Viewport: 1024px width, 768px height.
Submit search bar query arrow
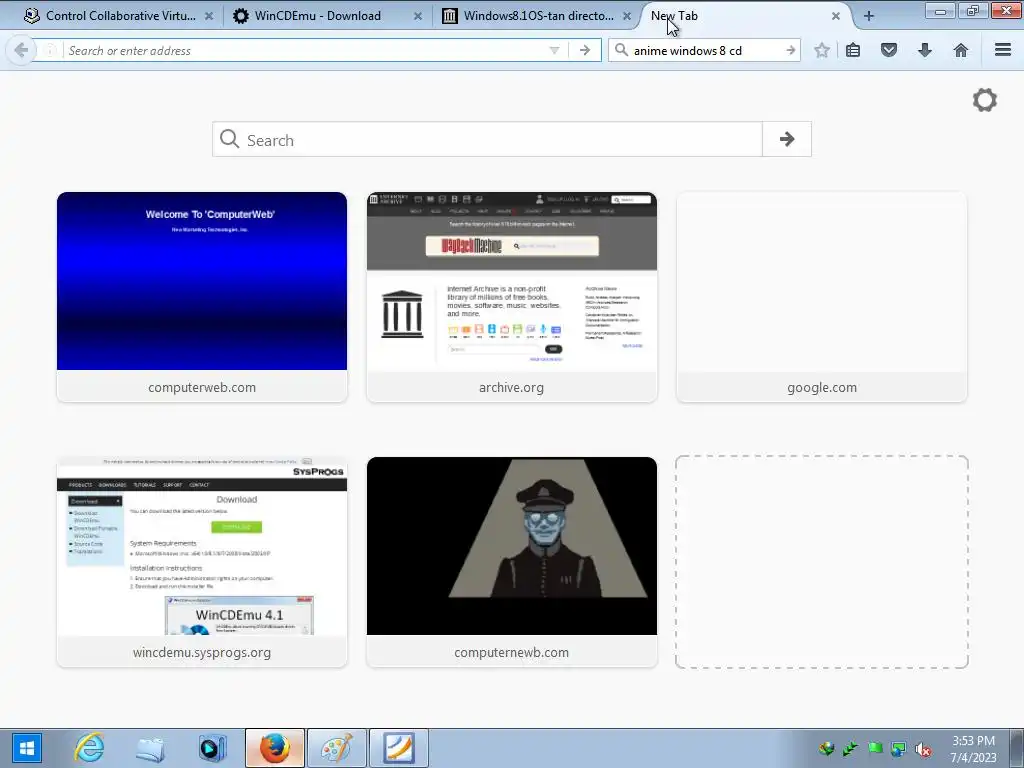790,50
